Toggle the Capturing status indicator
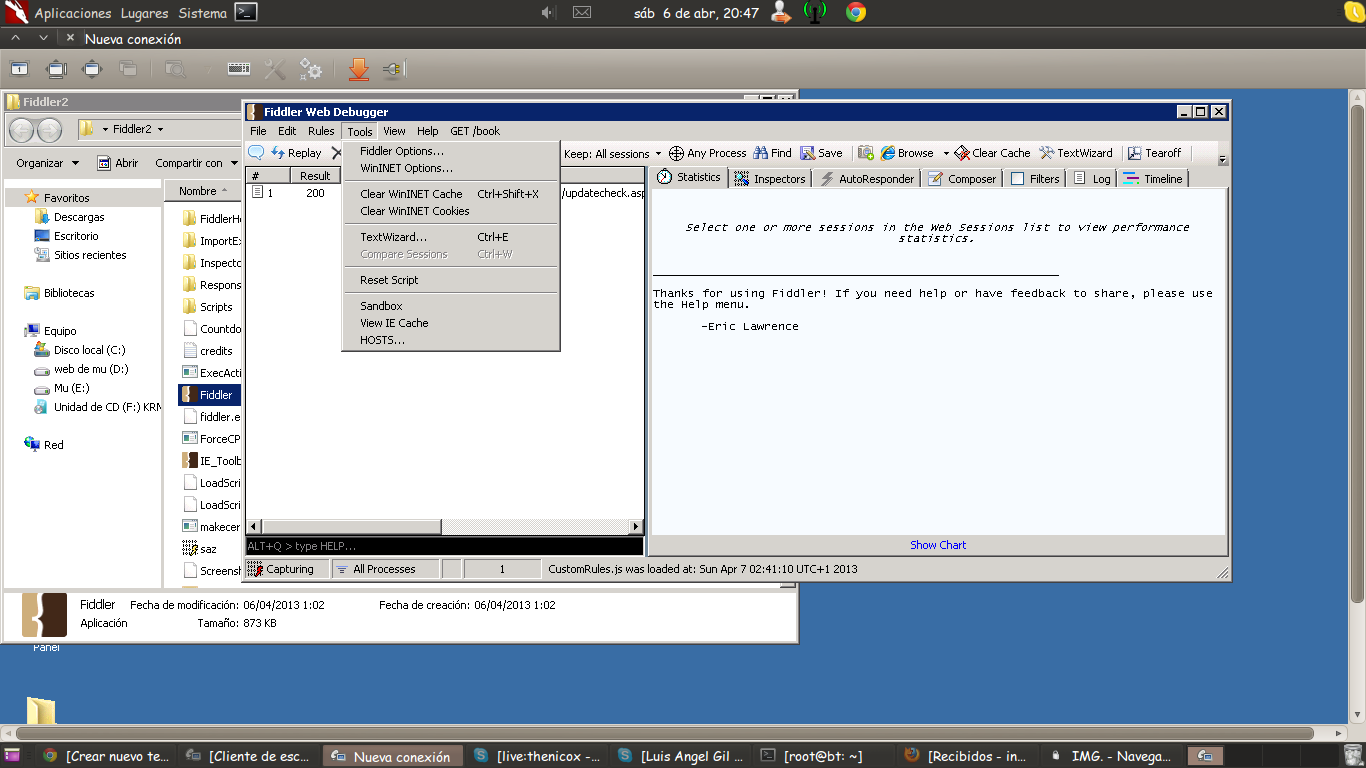1366x768 pixels. (287, 569)
